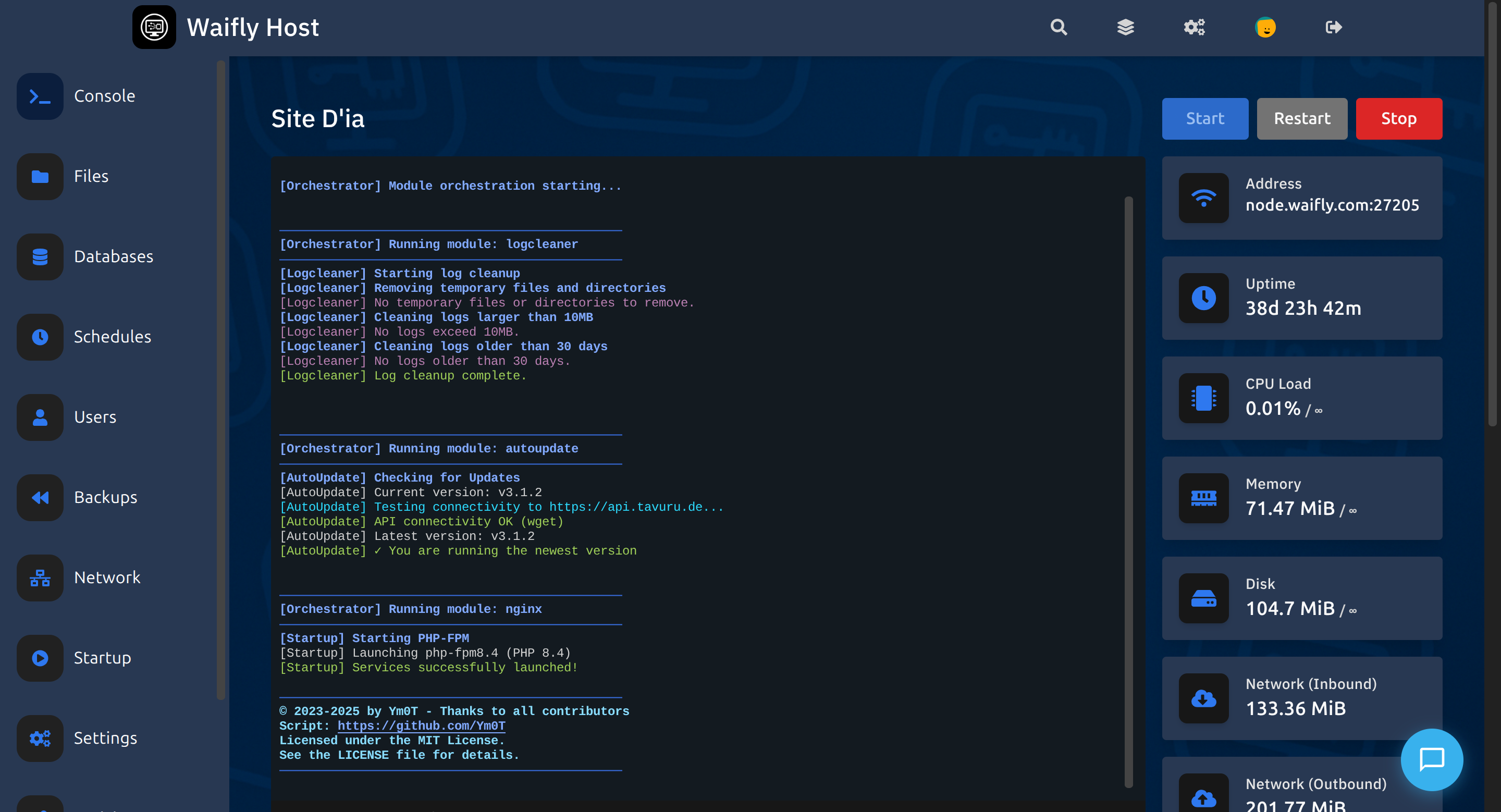Click Waifly Host to return home
This screenshot has width=1501, height=812.
tap(253, 27)
